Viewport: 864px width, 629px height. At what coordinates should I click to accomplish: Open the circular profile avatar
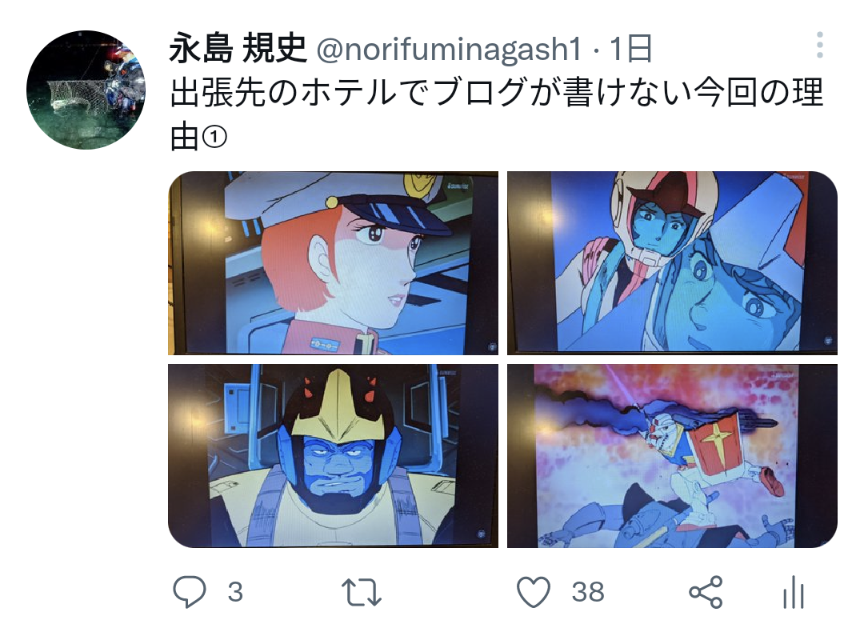click(86, 90)
